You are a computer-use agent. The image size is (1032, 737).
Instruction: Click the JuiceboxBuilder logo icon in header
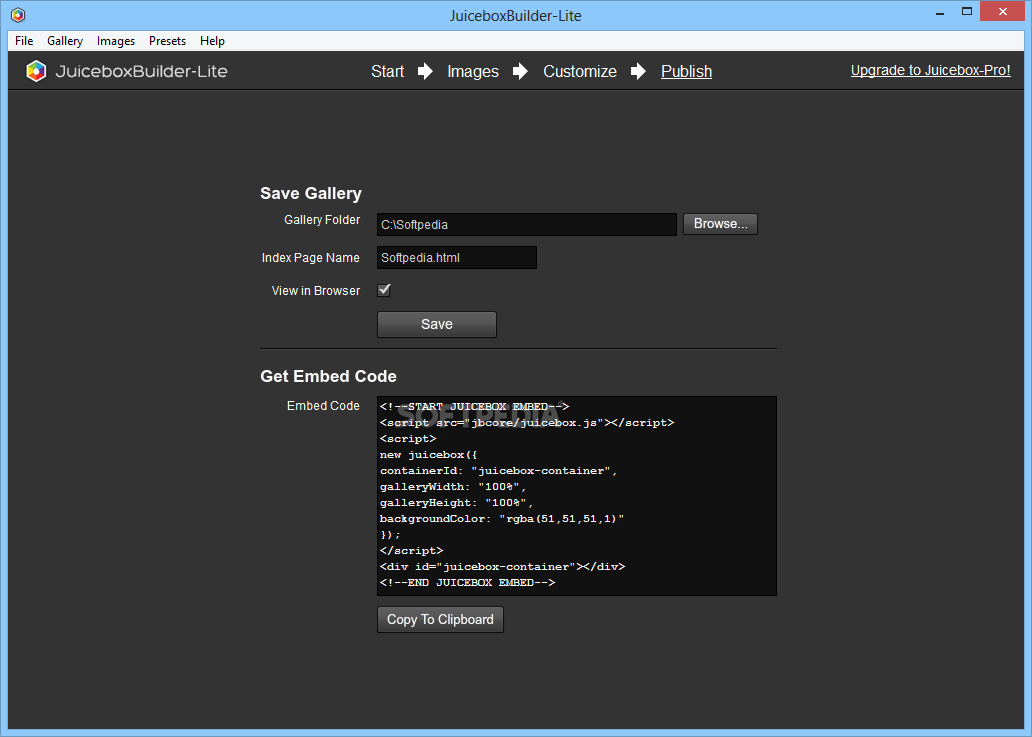coord(36,71)
